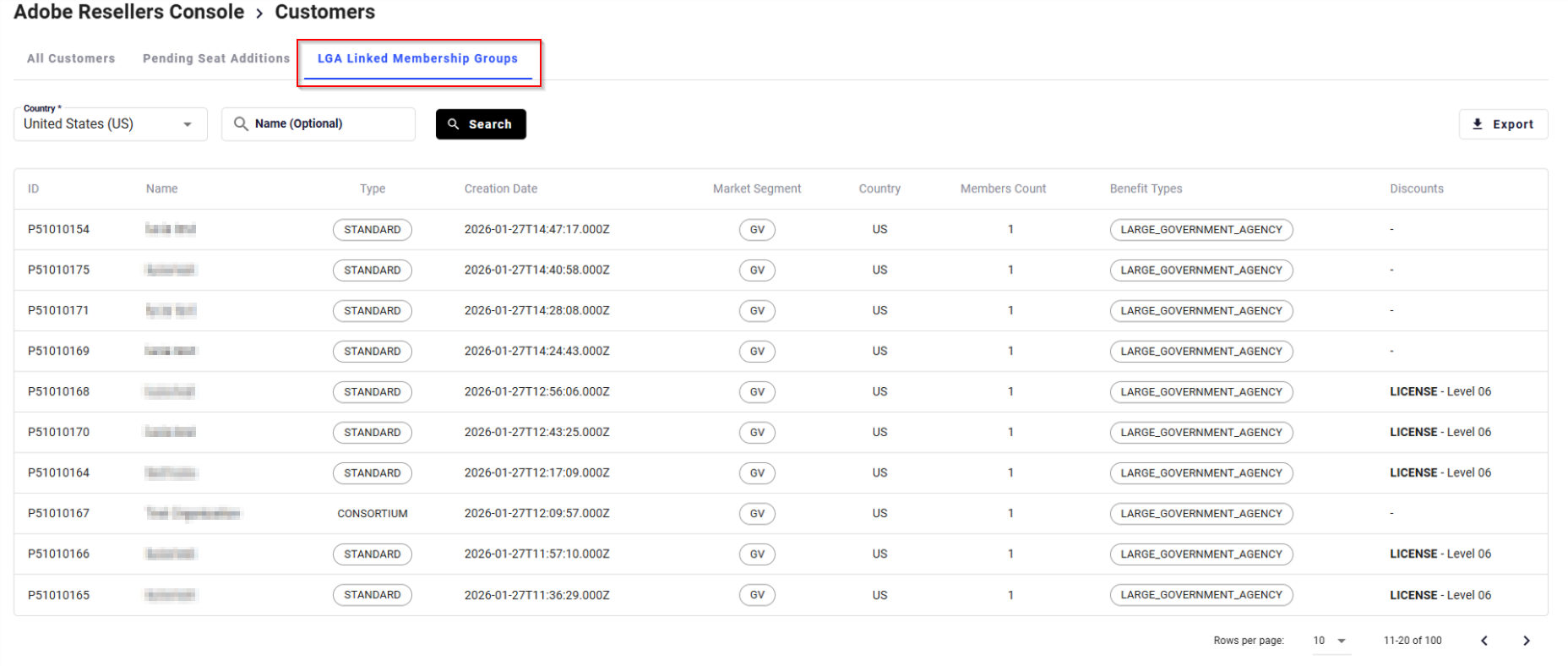Click LARGE_GOVERNMENT_AGENCY chip for P51010171
The height and width of the screenshot is (666, 1568).
pos(1200,311)
